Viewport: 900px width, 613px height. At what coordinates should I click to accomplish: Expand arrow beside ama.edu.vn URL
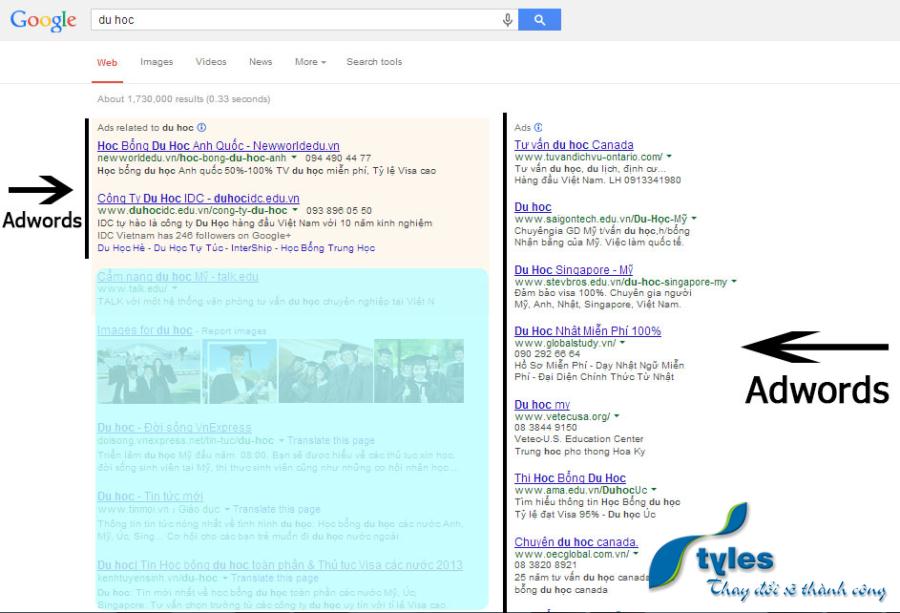click(654, 490)
